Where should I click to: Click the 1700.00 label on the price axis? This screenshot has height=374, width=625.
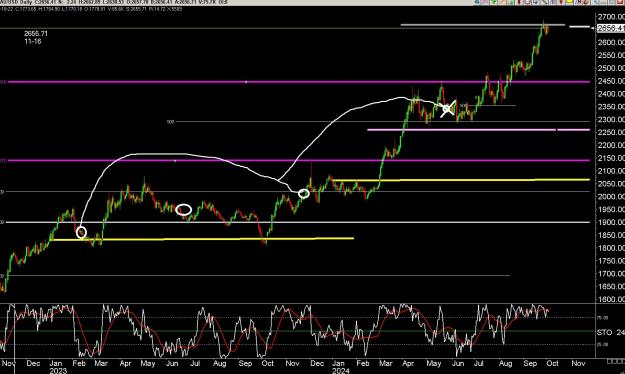pos(611,274)
